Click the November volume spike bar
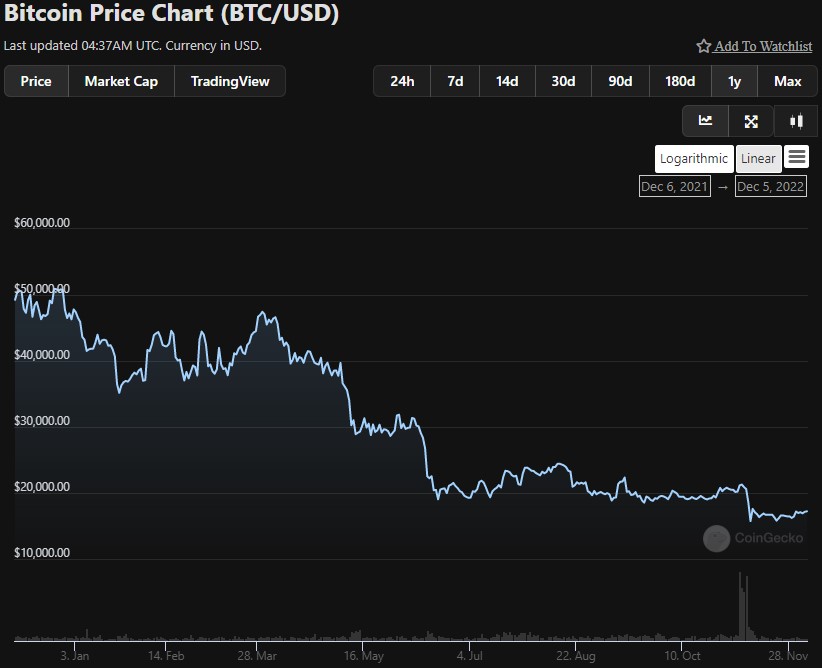The image size is (822, 668). pos(741,605)
